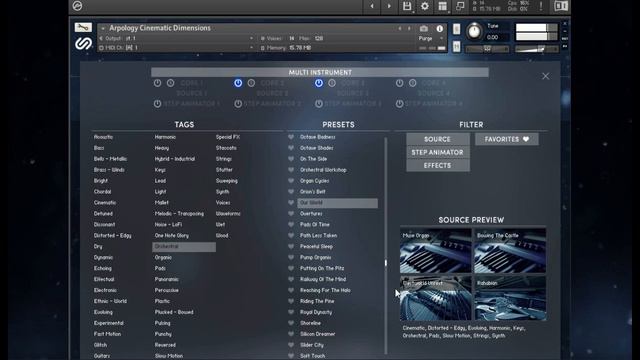Image resolution: width=640 pixels, height=360 pixels.
Task: Go to next item with top-bar right arrow
Action: pos(389,6)
